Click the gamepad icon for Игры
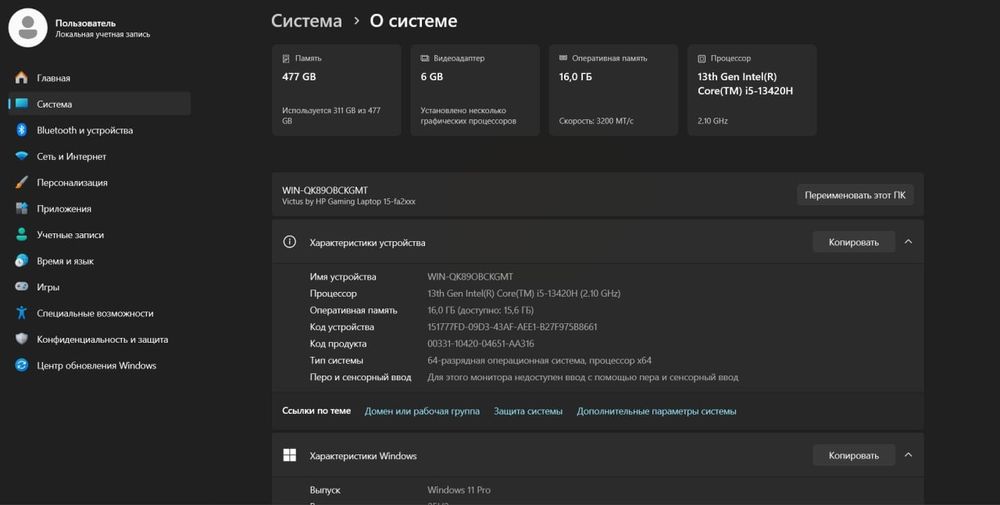Screen dimensions: 1000x505 (22, 287)
